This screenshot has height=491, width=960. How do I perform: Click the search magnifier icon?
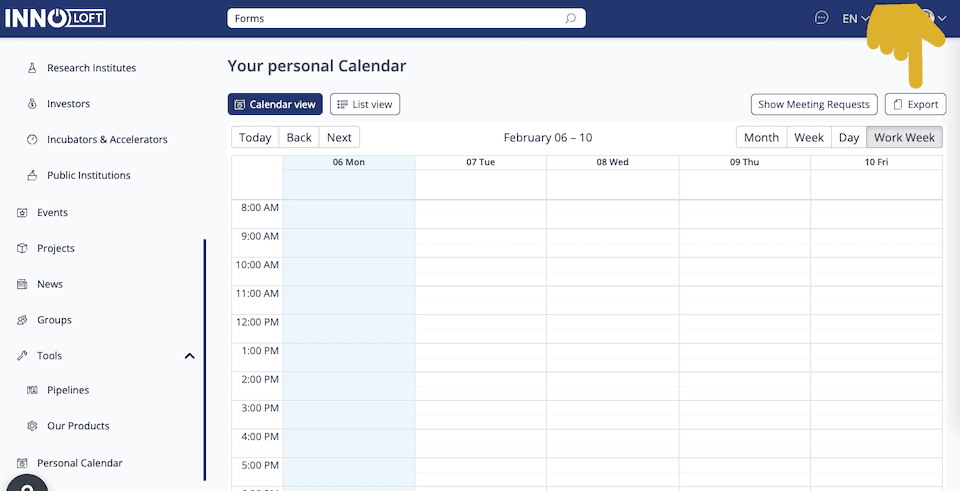(570, 18)
